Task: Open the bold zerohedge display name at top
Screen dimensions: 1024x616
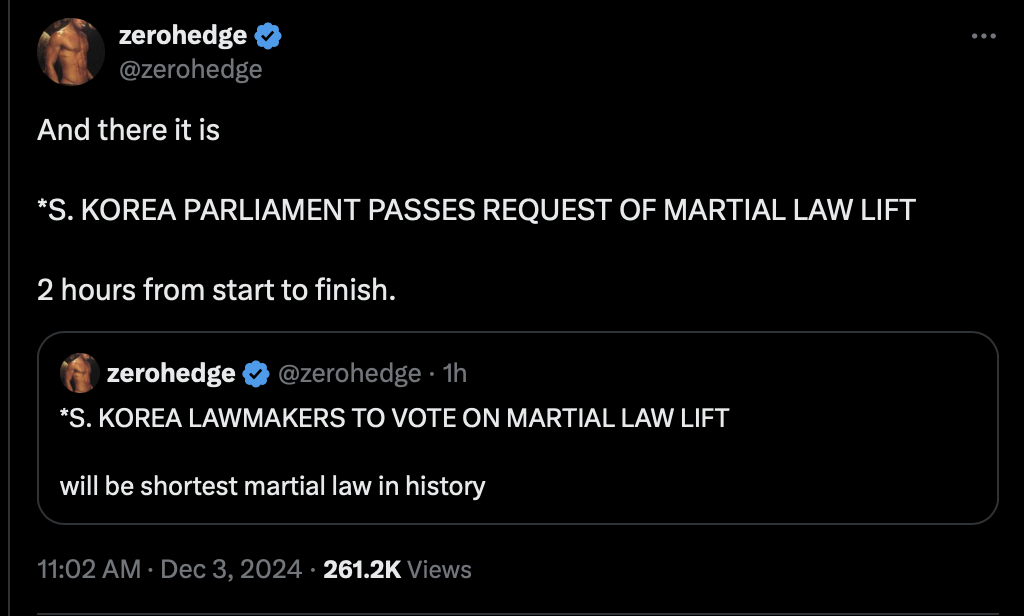Action: click(x=182, y=36)
